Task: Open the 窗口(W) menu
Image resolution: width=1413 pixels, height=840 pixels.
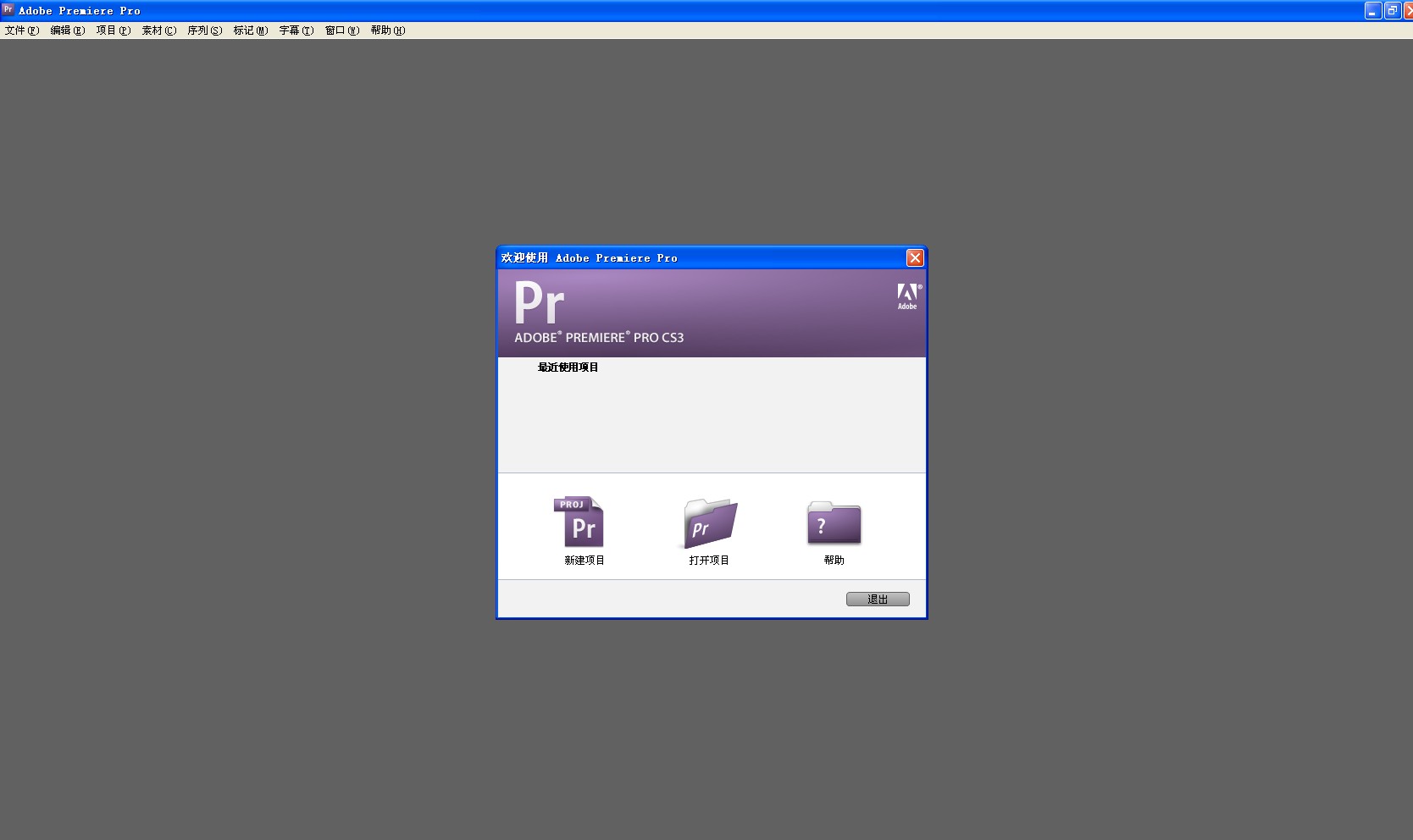Action: (x=342, y=30)
